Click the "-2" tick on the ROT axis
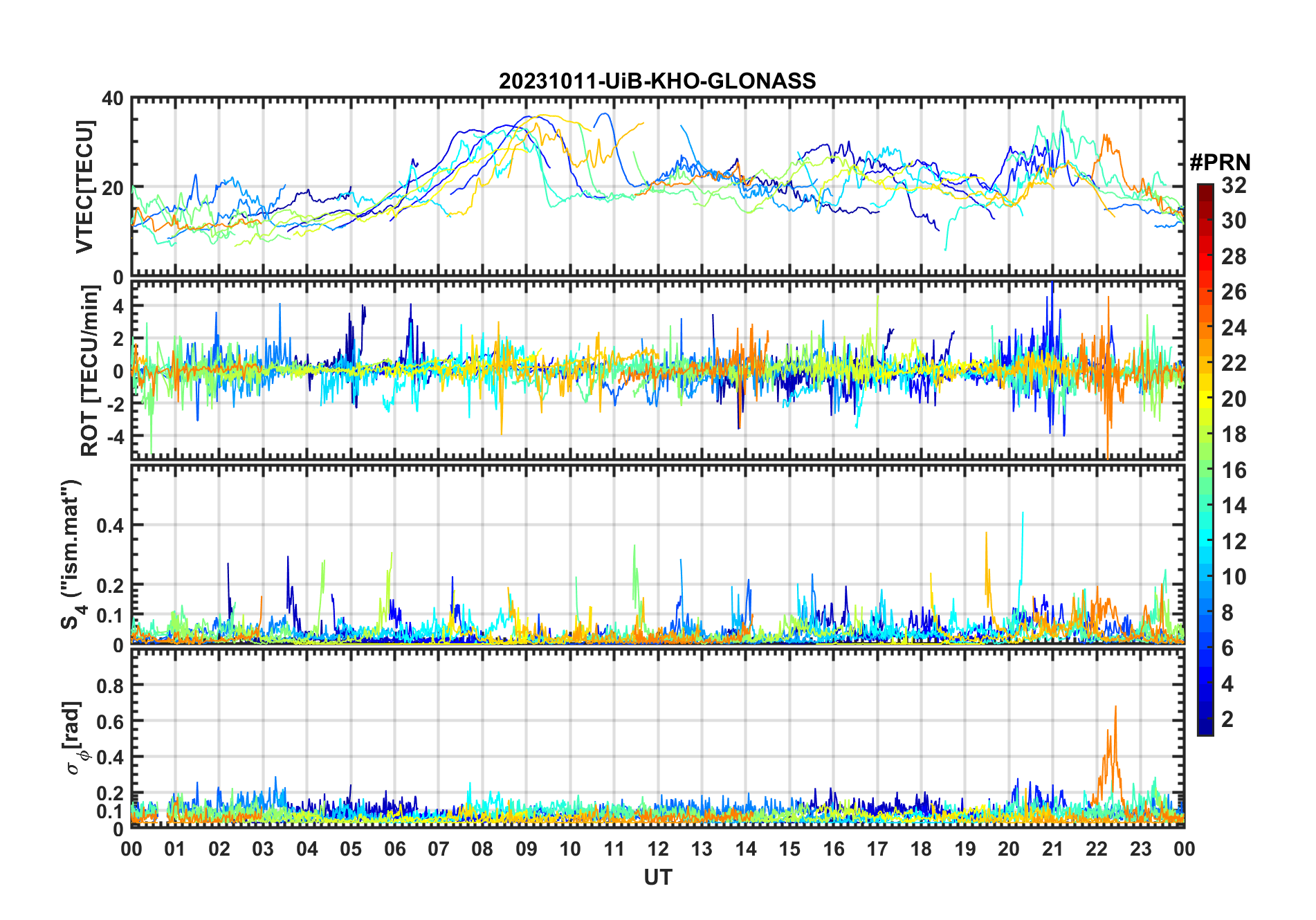This screenshot has height=920, width=1316. click(115, 405)
